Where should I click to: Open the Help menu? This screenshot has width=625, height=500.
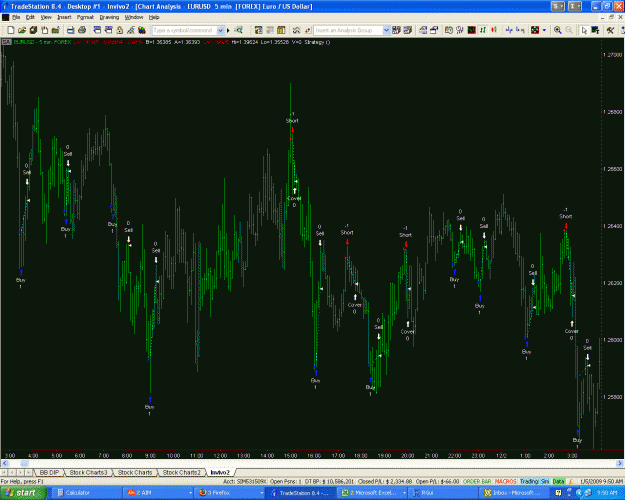pos(154,17)
